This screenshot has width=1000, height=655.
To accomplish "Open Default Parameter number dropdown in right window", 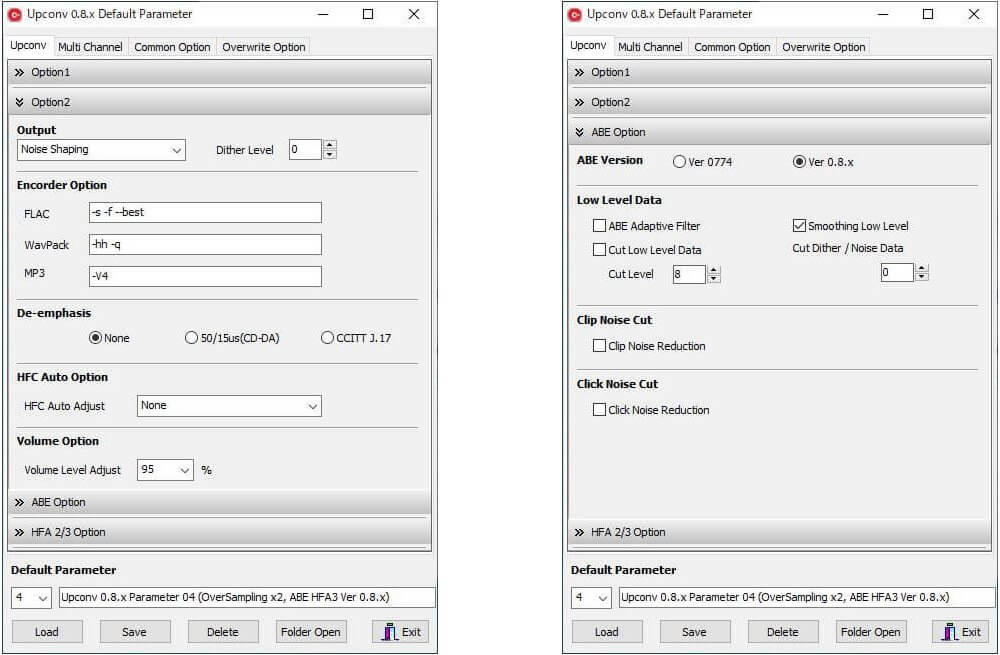I will coord(591,598).
